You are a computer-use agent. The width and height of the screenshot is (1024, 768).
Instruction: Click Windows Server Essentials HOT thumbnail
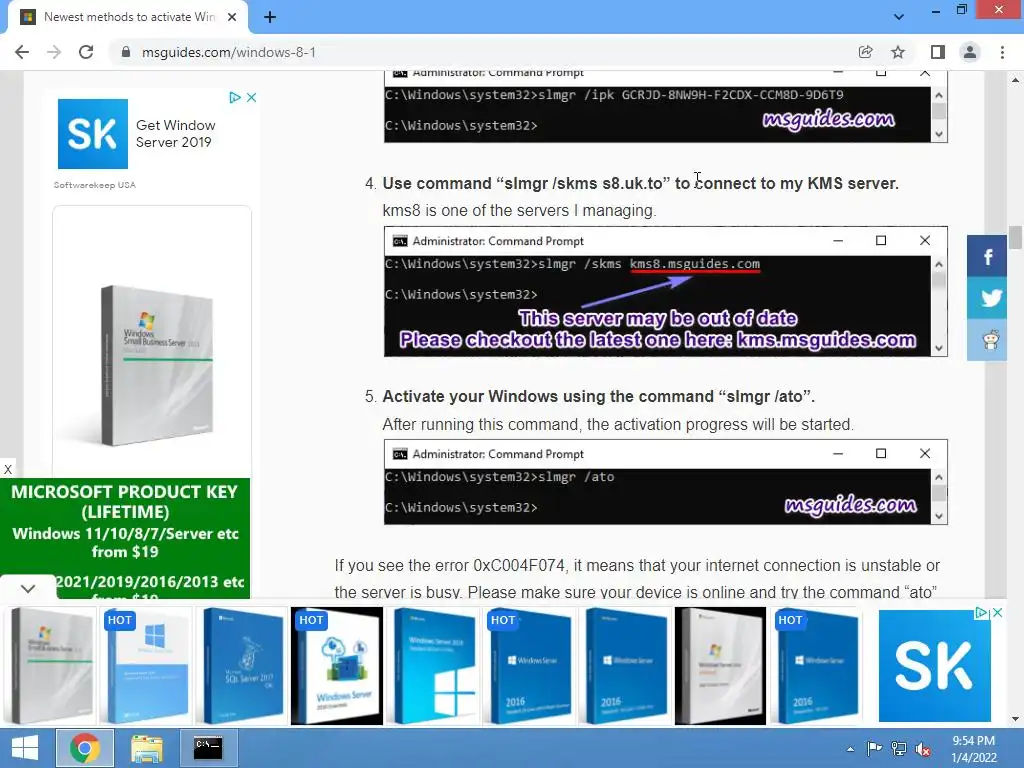click(337, 665)
